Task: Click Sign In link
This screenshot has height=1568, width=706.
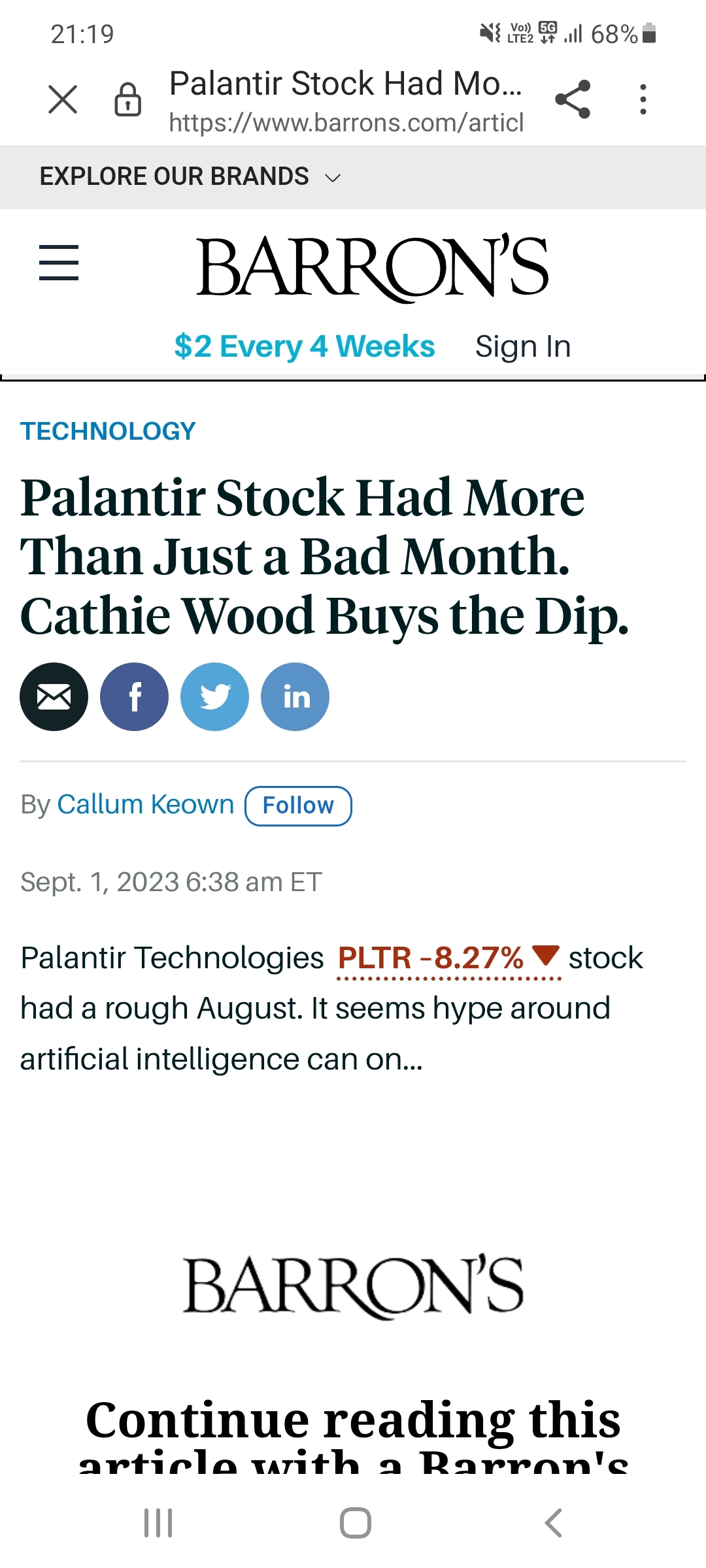Action: pyautogui.click(x=523, y=346)
